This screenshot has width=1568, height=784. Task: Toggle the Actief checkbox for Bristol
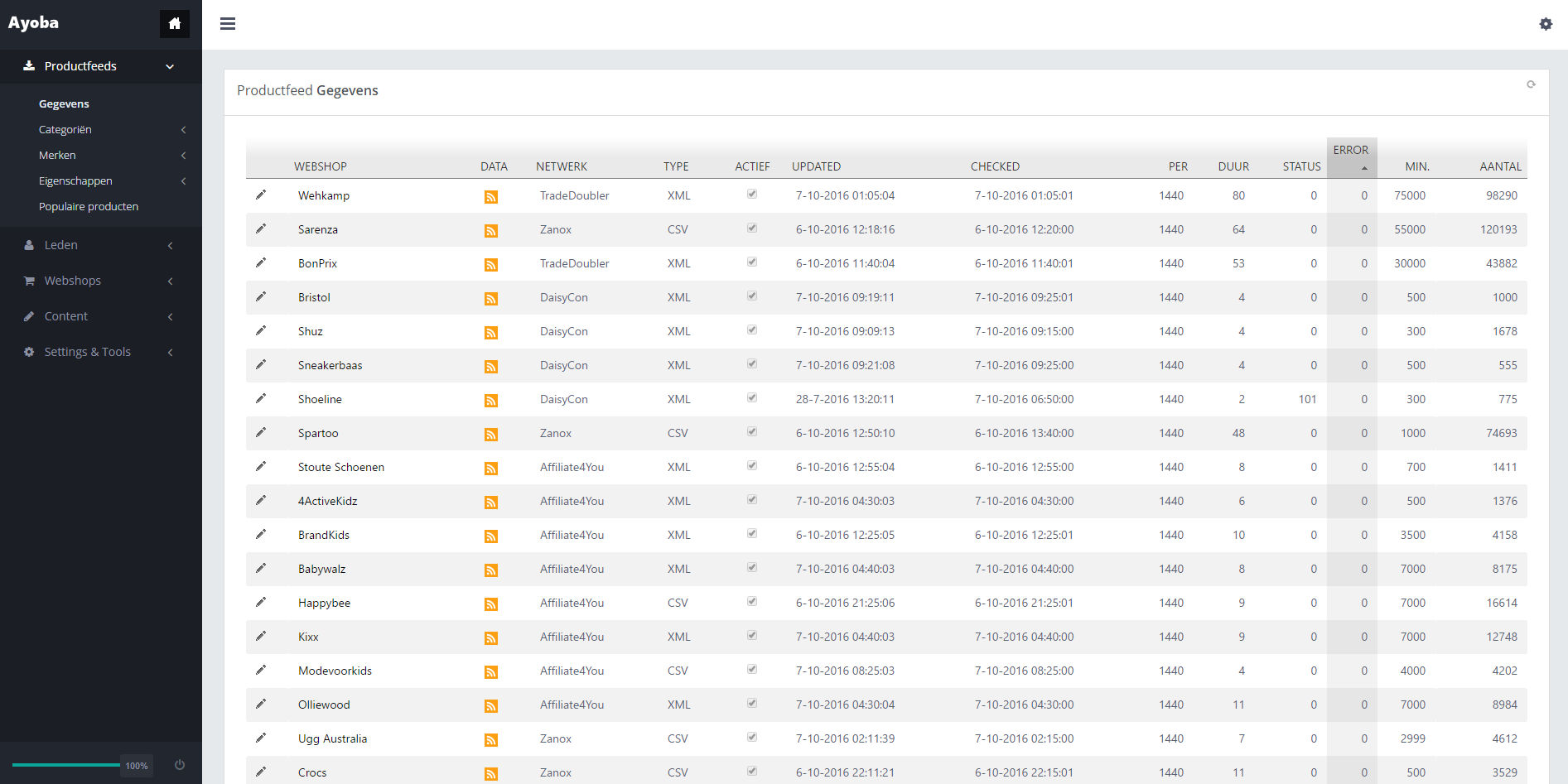tap(752, 296)
